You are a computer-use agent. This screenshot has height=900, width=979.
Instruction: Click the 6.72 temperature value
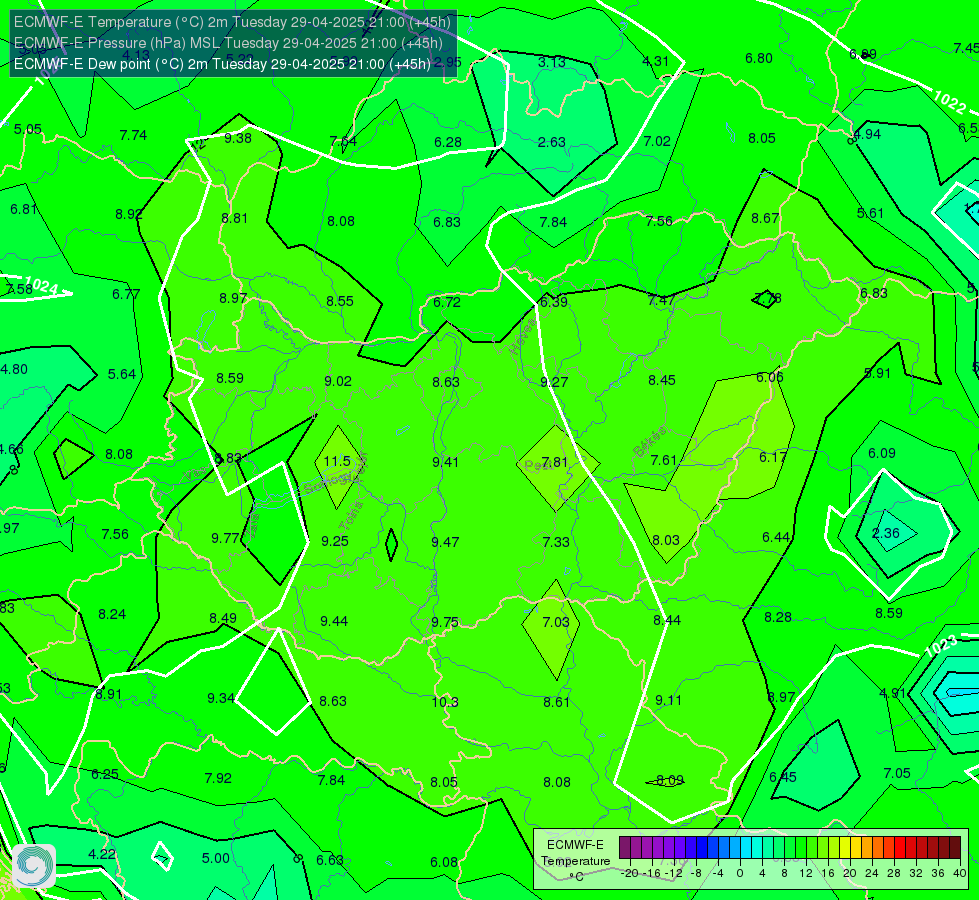coord(447,302)
